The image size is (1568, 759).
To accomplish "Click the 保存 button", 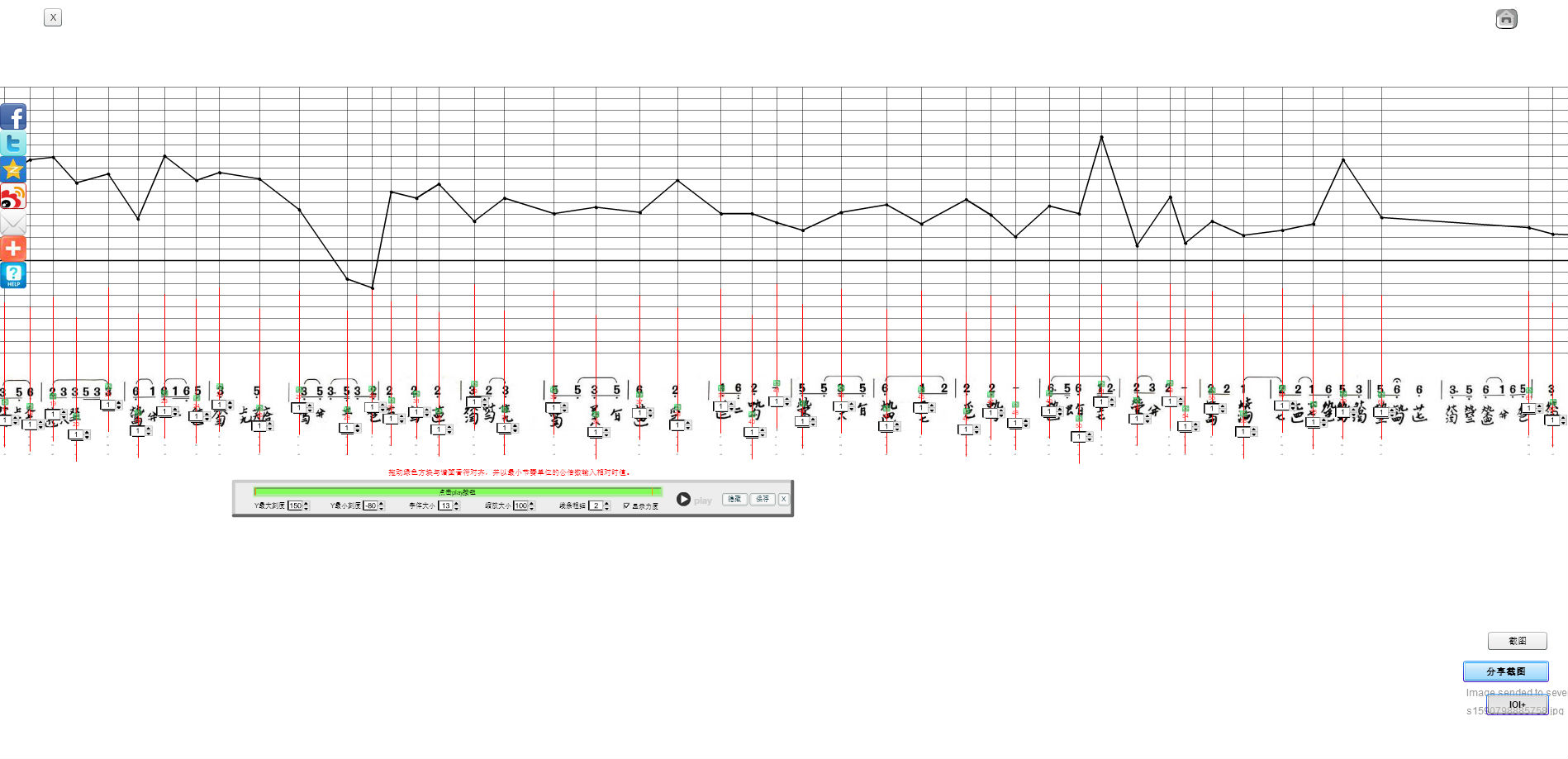I will point(763,499).
